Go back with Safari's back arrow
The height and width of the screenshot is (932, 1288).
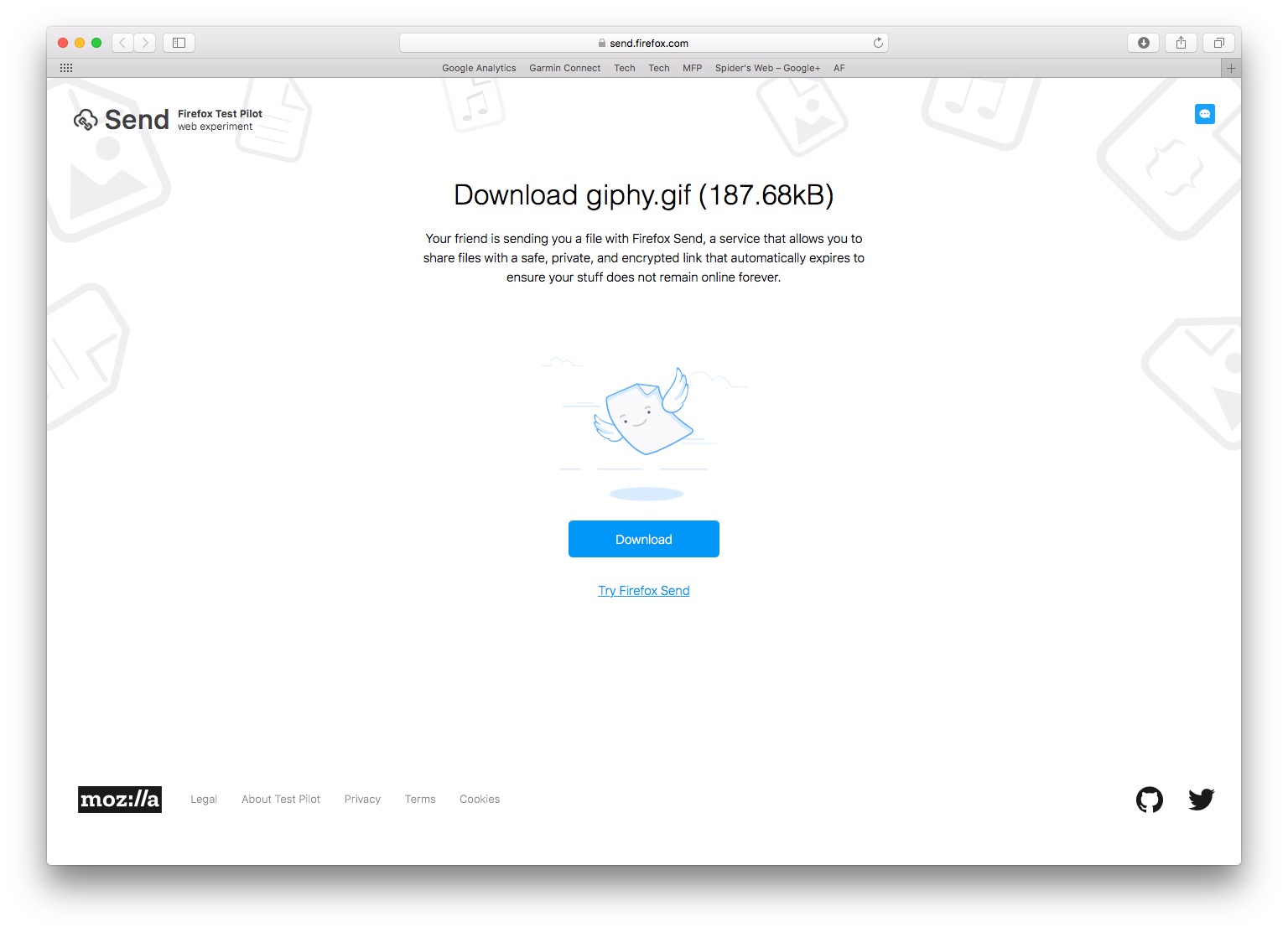click(x=122, y=43)
